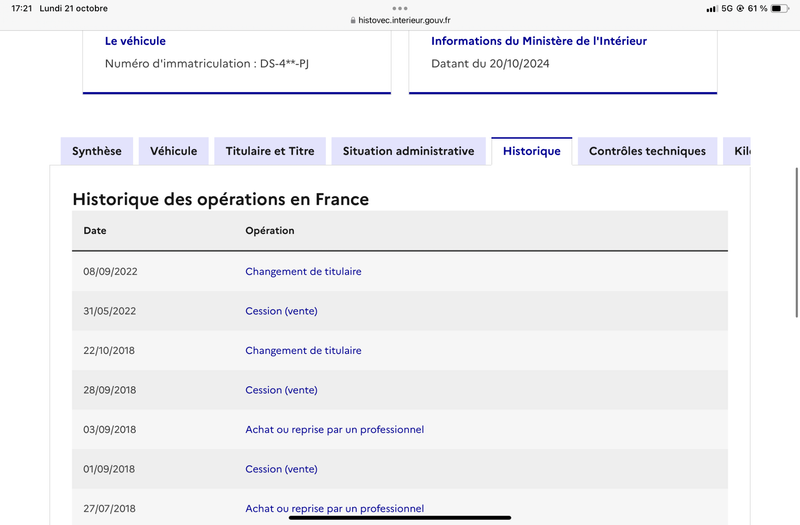Click the 'Historique des opérations en France' heading
Screen dimensions: 800x525
(x=220, y=199)
